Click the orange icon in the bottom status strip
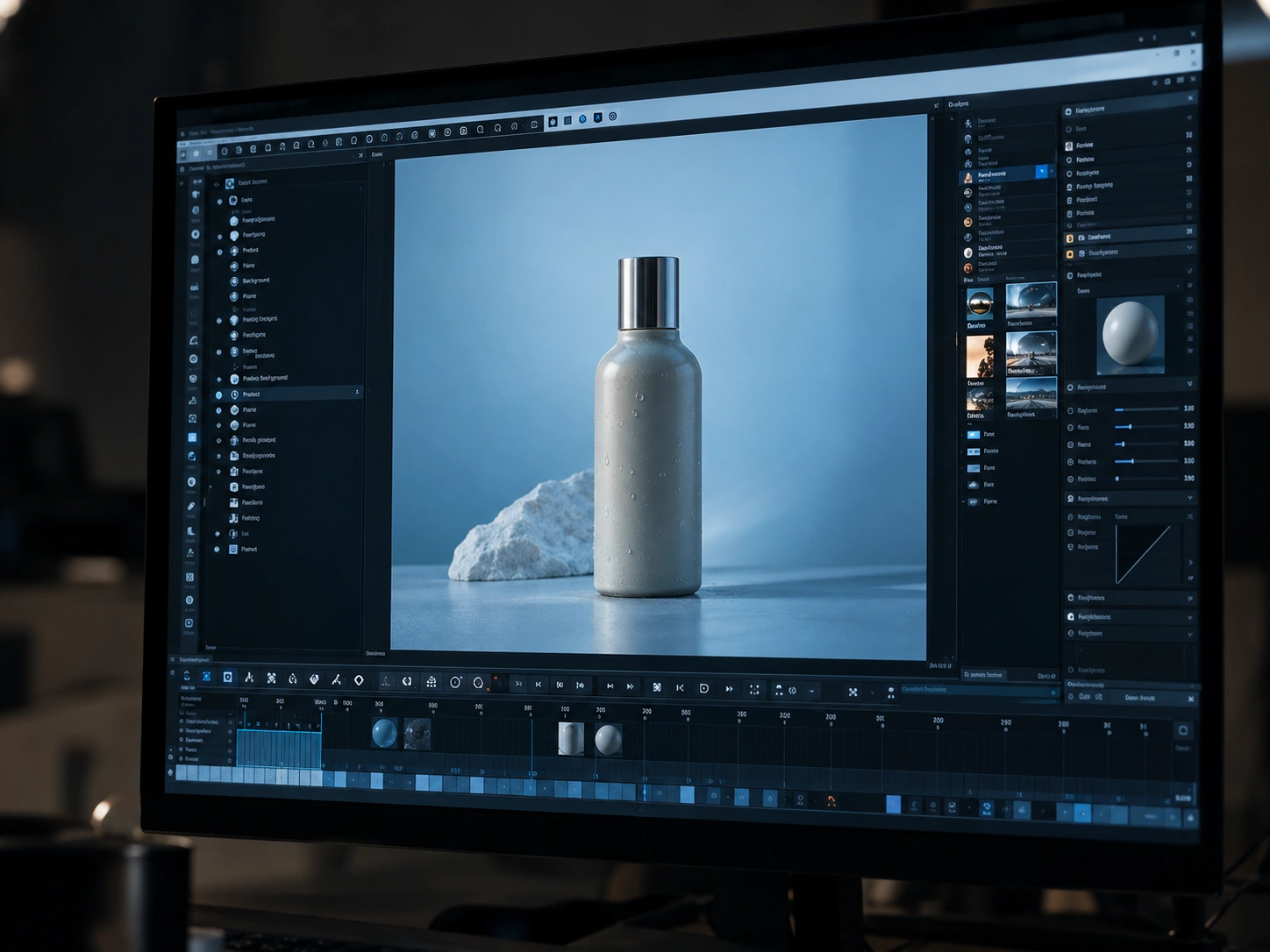Viewport: 1270px width, 952px height. [x=831, y=800]
